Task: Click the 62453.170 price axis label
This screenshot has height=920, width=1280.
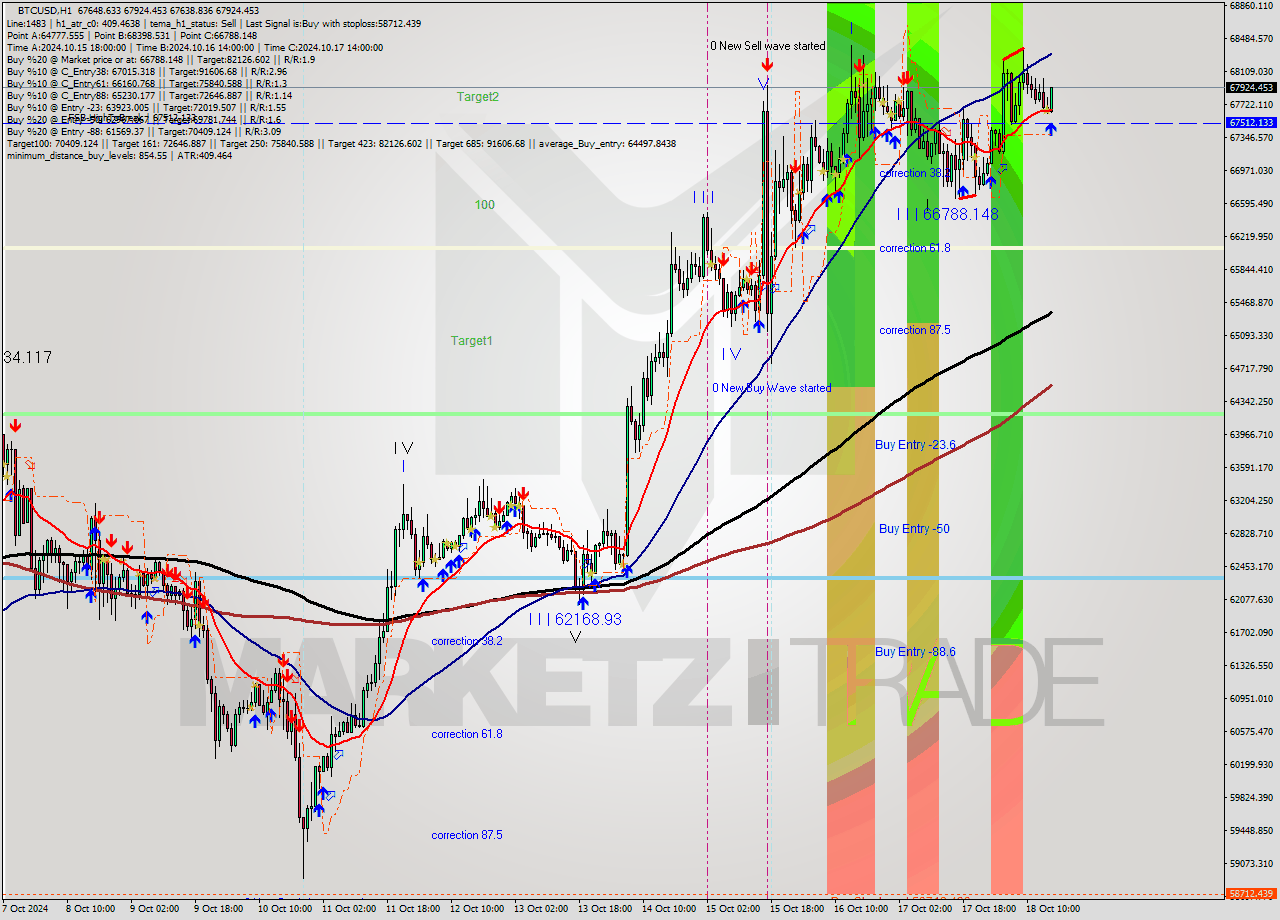Action: tap(1252, 567)
